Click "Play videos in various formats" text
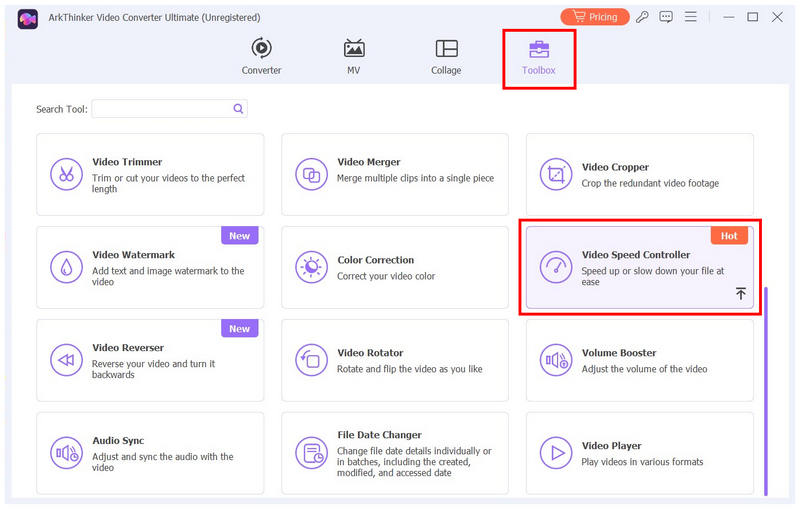This screenshot has height=509, width=800. [x=642, y=462]
